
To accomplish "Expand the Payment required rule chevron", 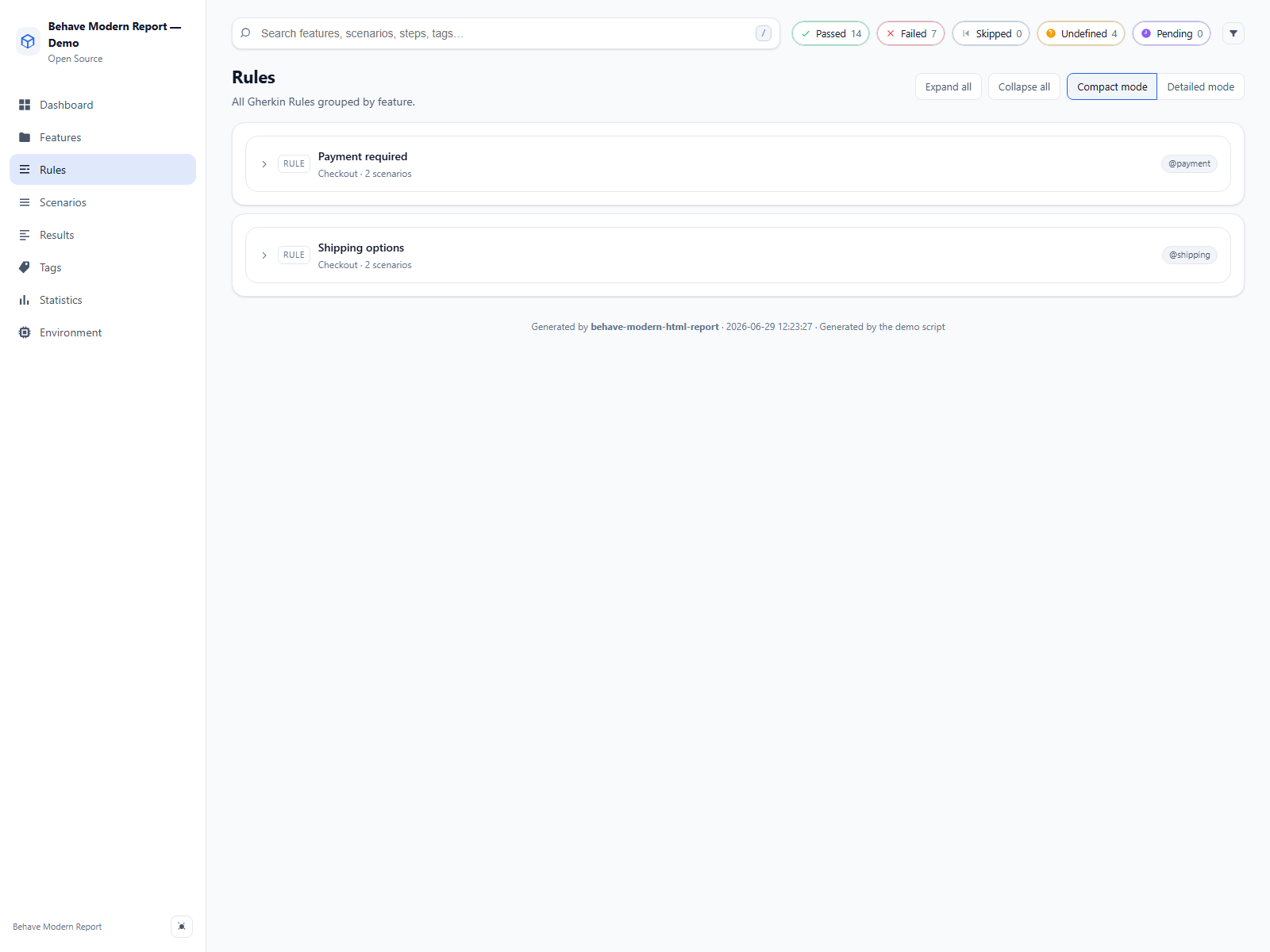I will coord(264,164).
